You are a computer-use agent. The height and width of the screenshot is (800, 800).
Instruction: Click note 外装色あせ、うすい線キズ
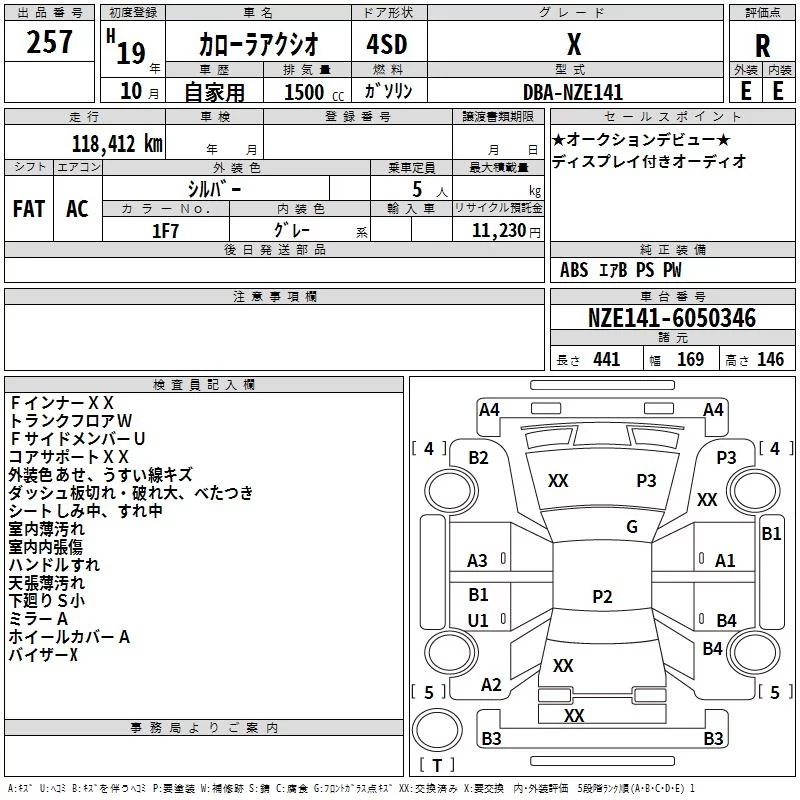(x=100, y=475)
